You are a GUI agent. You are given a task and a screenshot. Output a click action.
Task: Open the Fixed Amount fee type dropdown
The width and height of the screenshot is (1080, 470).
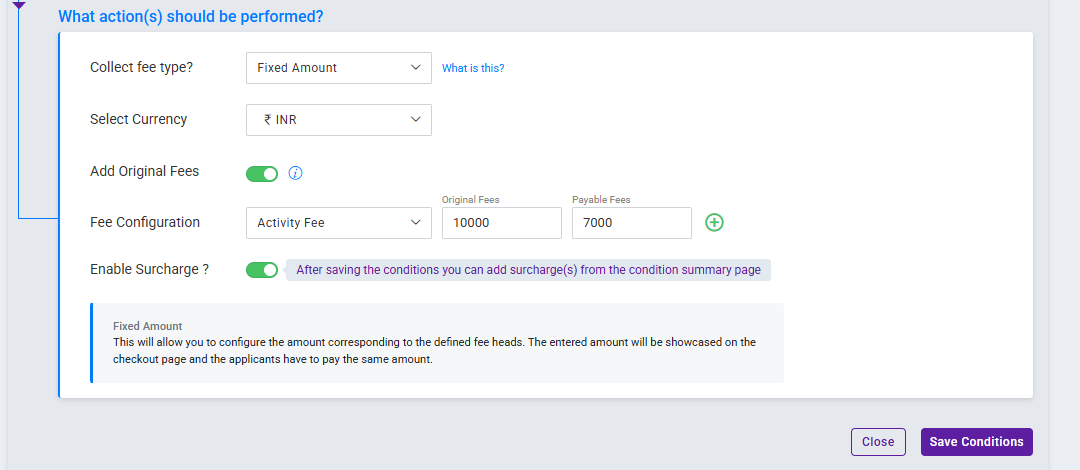pyautogui.click(x=338, y=68)
